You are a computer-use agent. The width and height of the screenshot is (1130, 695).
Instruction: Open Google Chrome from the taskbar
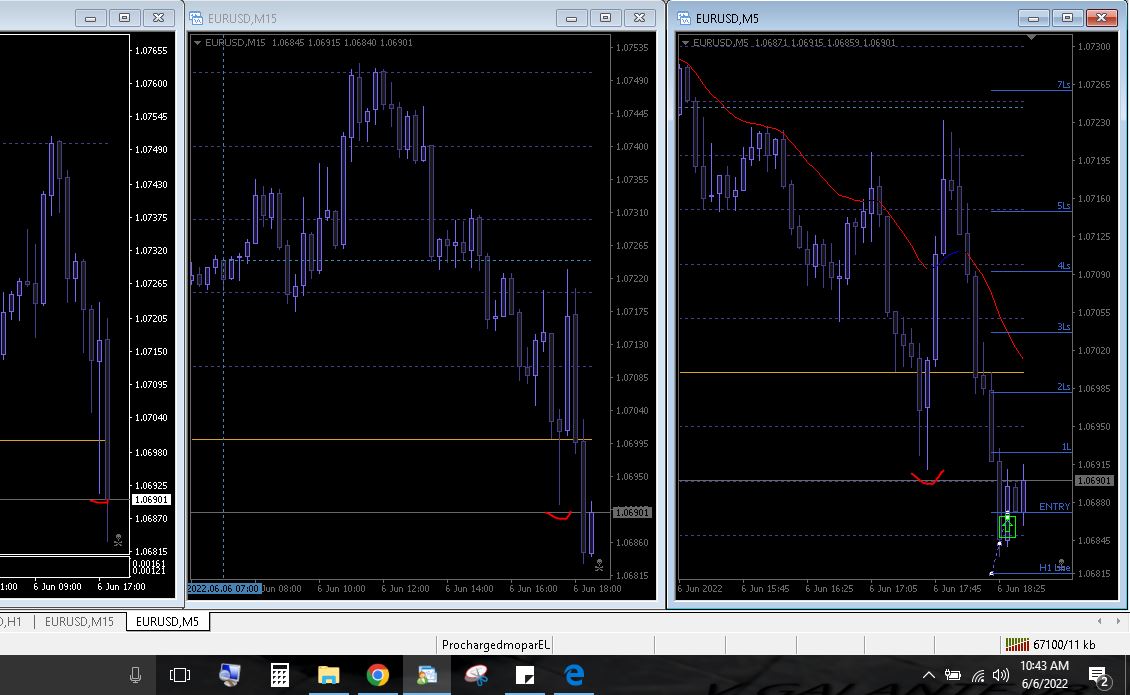[377, 676]
